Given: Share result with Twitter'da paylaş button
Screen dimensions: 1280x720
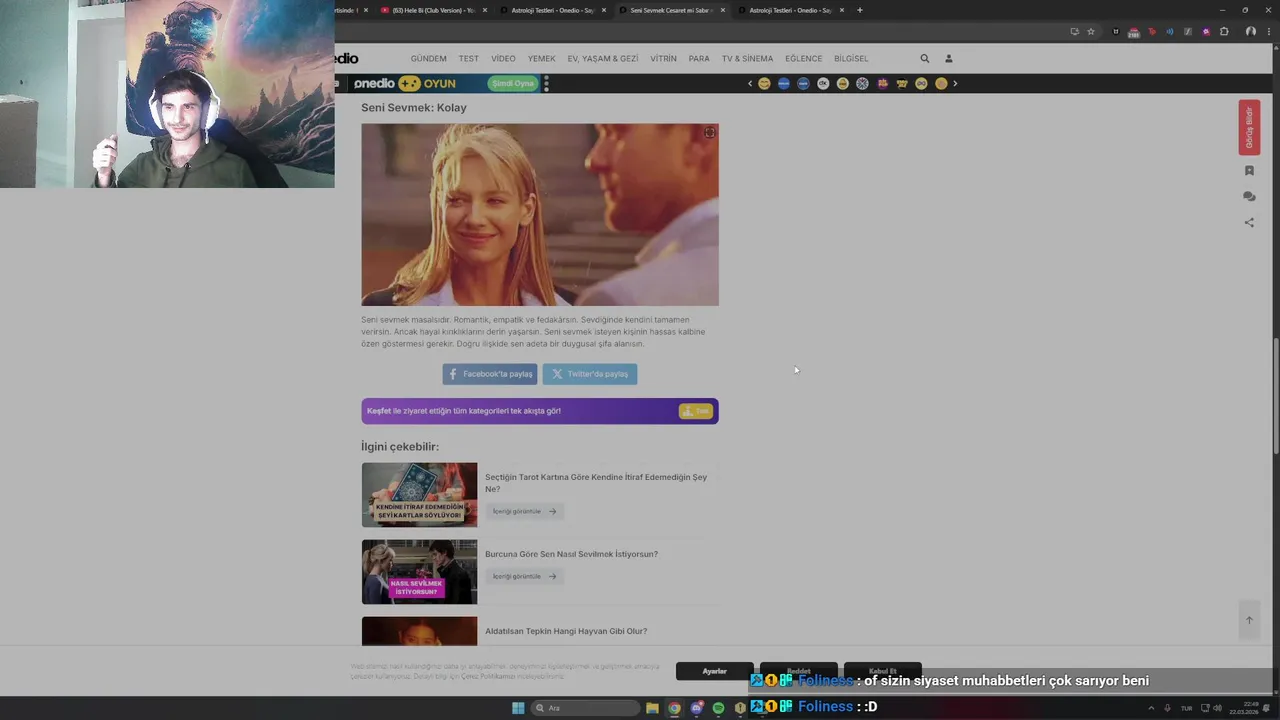Looking at the screenshot, I should tap(589, 374).
